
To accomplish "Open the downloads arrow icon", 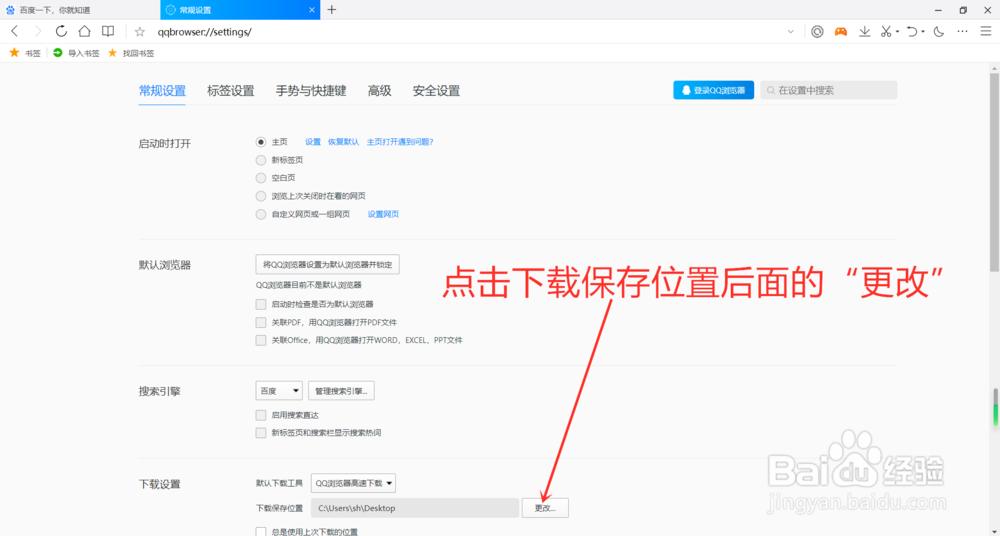I will (865, 31).
